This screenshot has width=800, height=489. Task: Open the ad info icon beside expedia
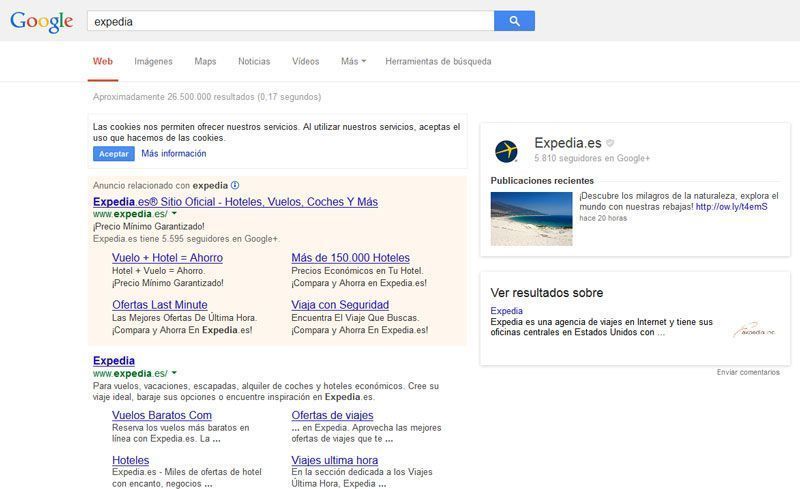pyautogui.click(x=235, y=185)
